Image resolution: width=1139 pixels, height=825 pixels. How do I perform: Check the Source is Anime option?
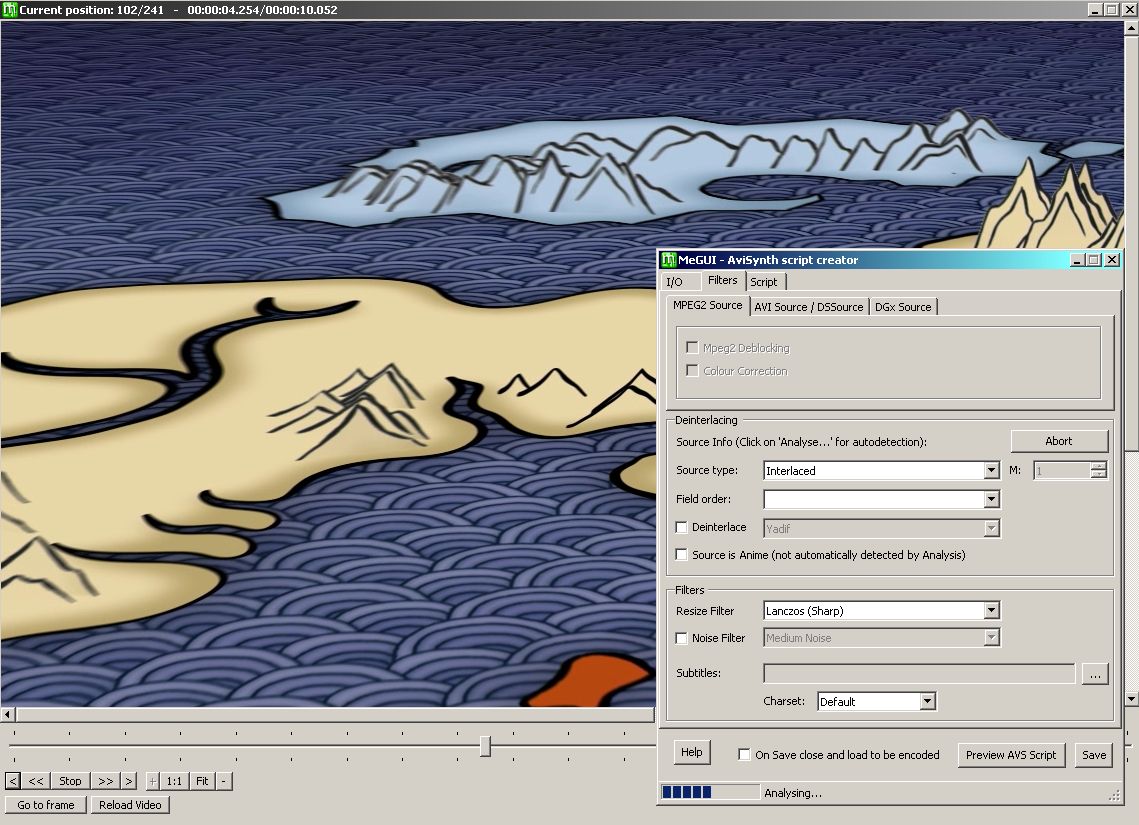(682, 555)
